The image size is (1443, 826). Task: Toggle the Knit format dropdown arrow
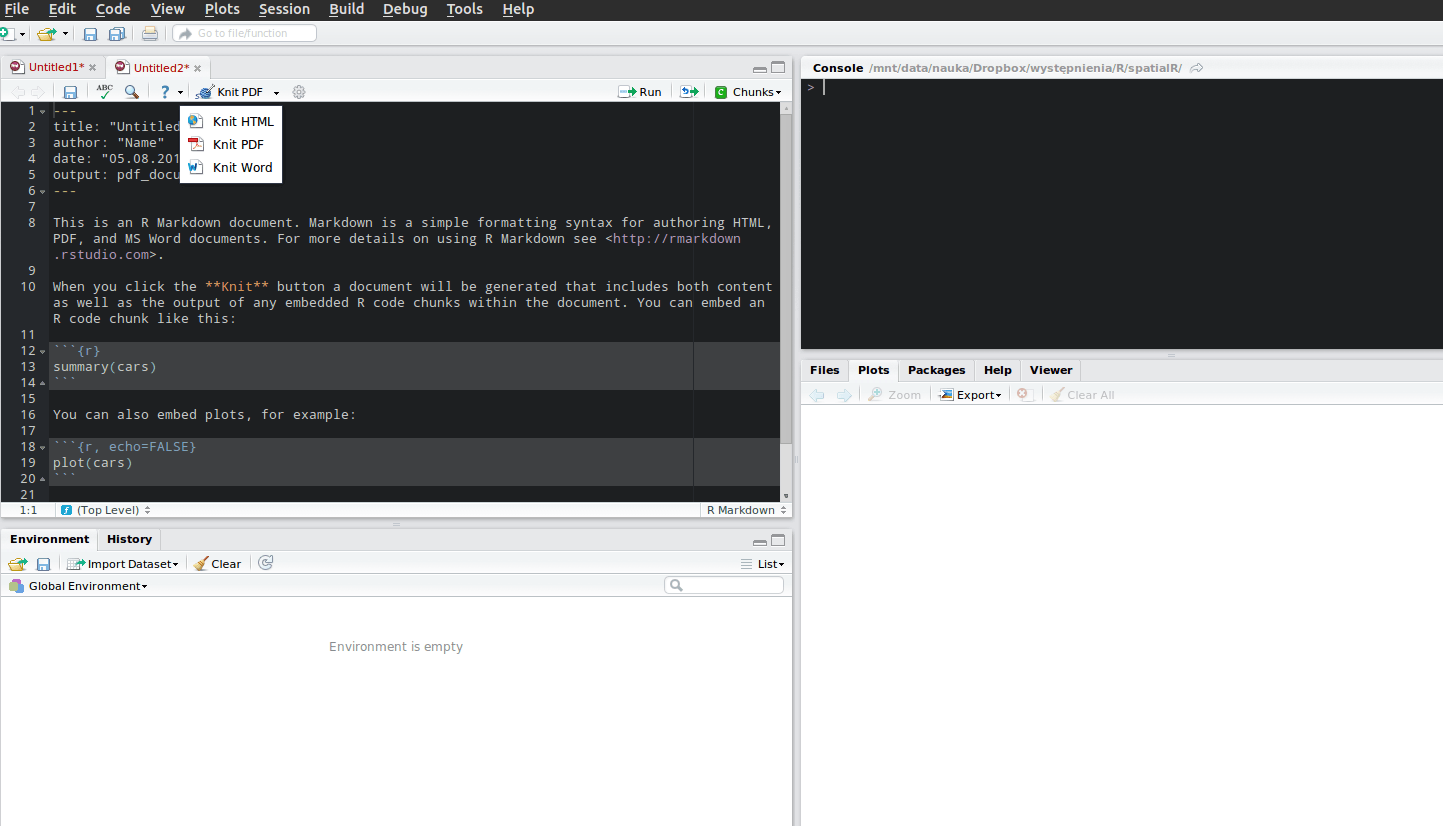coord(276,93)
